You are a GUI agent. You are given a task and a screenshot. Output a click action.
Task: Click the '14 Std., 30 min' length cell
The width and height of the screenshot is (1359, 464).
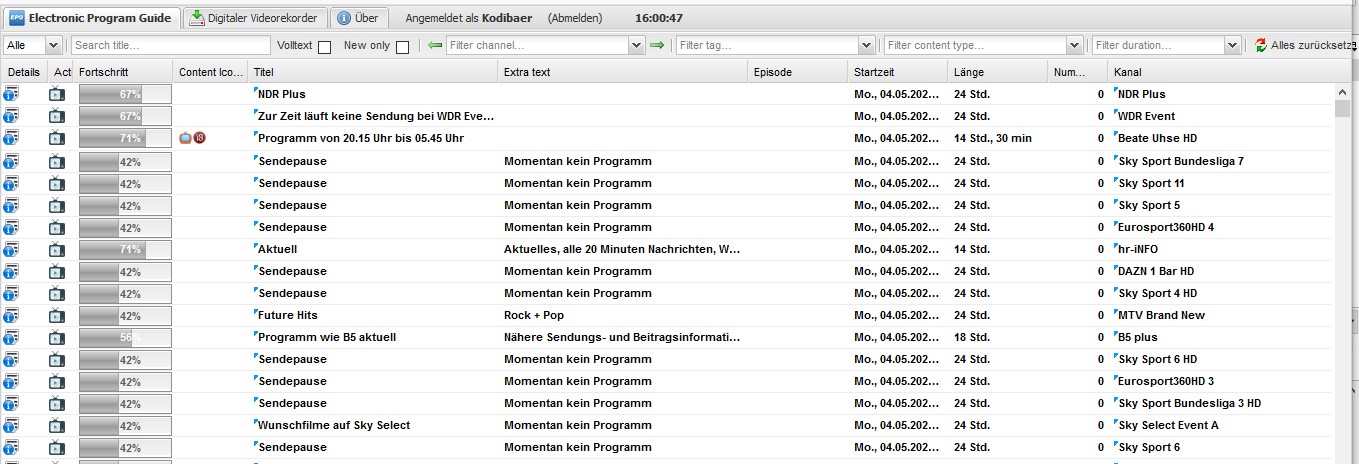(x=993, y=139)
